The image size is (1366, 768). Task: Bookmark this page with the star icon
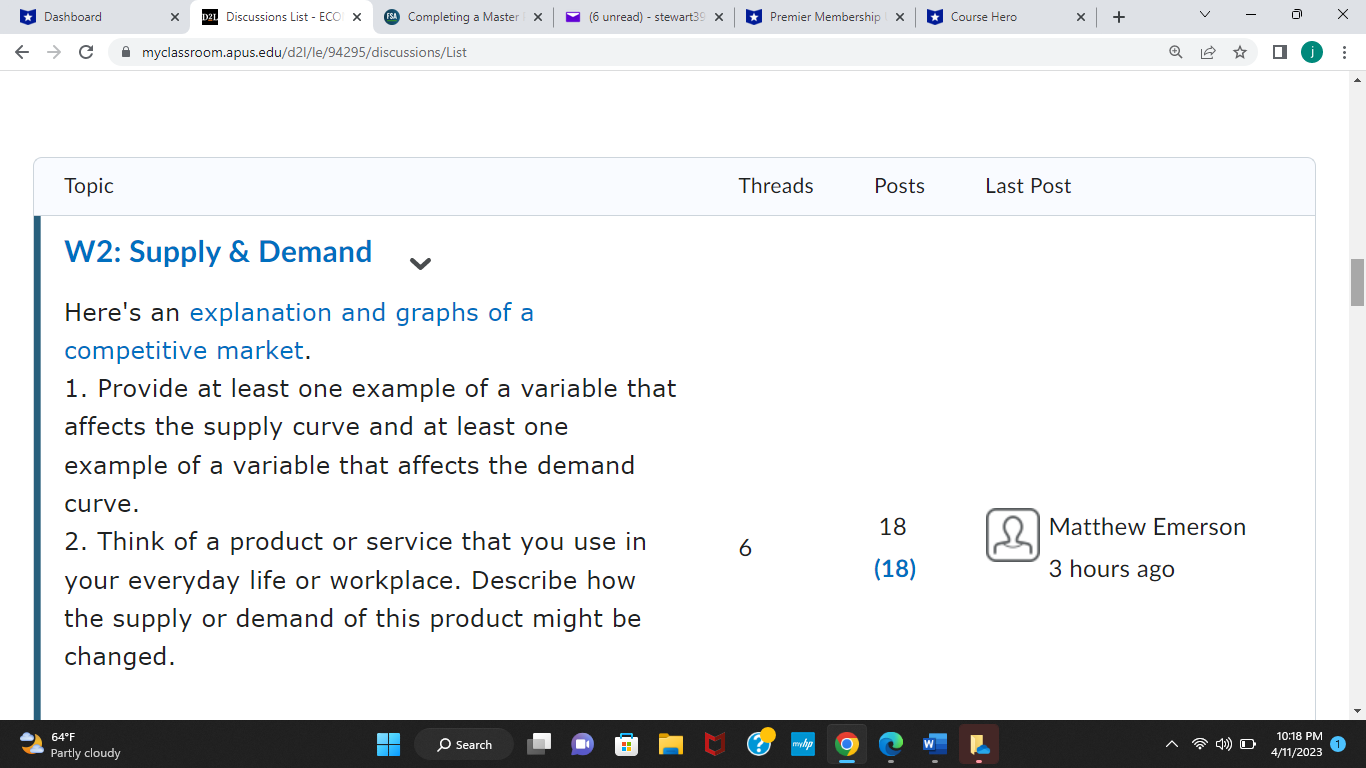pyautogui.click(x=1240, y=52)
